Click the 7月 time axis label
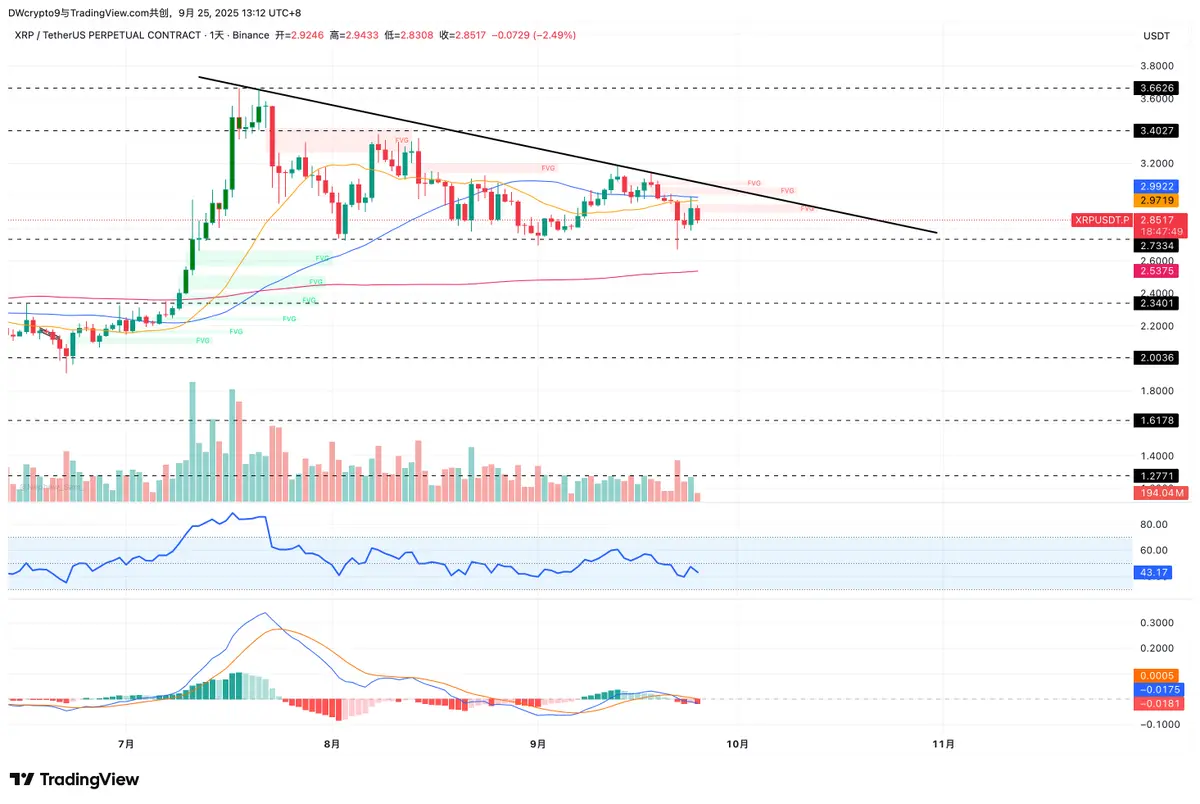The height and width of the screenshot is (804, 1200). (126, 744)
